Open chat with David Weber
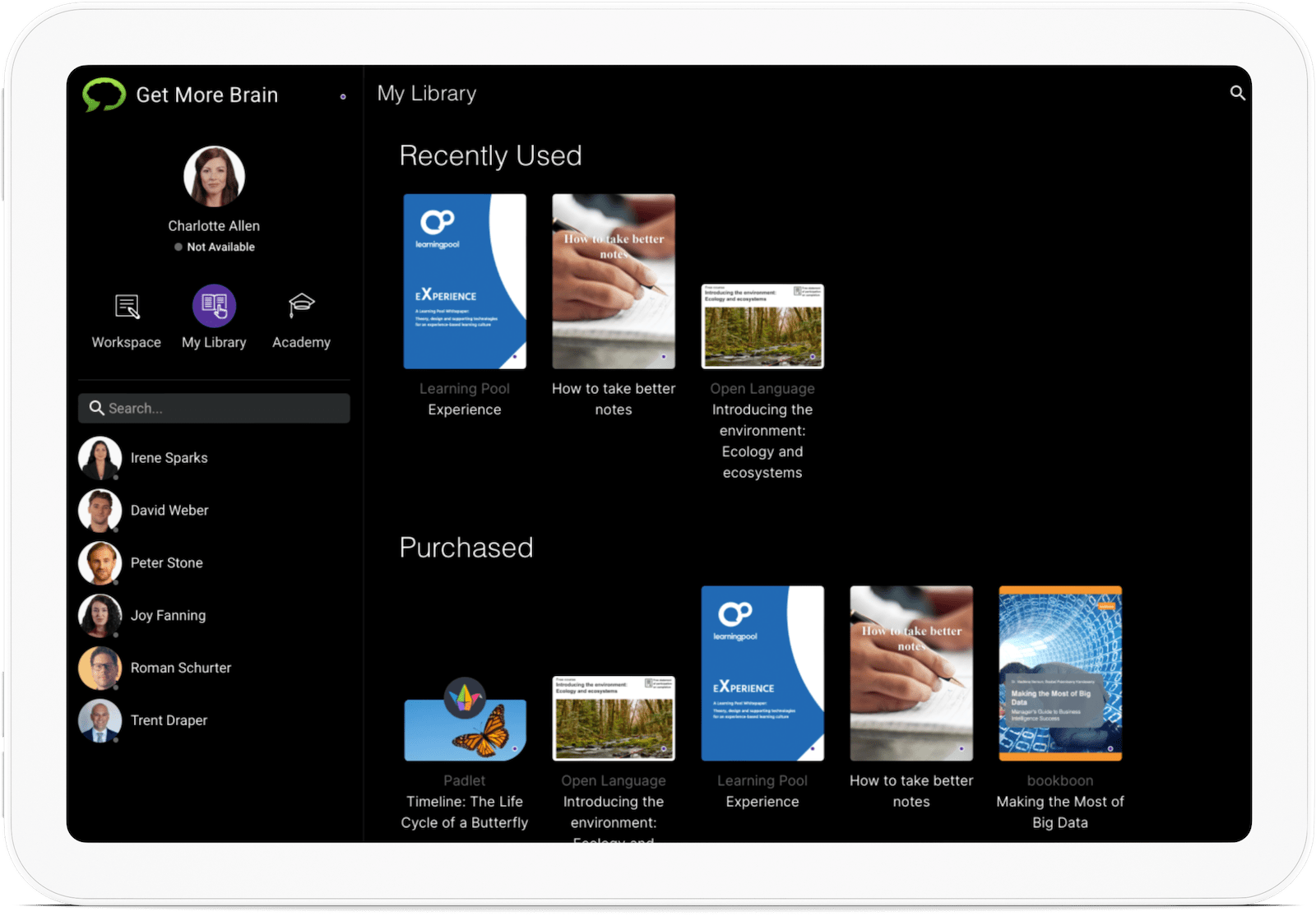The height and width of the screenshot is (916, 1316). (169, 511)
